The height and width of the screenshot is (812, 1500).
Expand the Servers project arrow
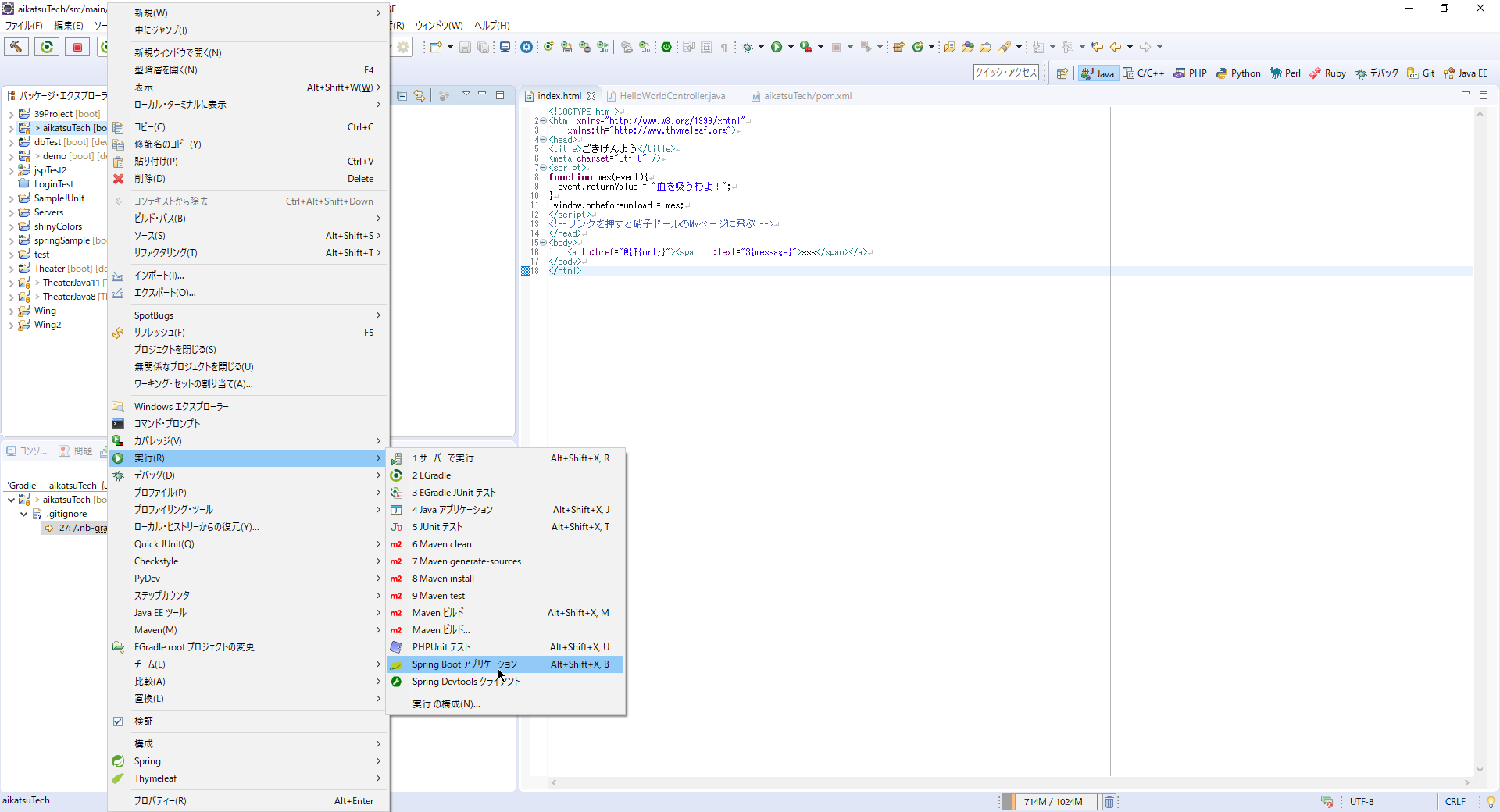click(x=11, y=212)
